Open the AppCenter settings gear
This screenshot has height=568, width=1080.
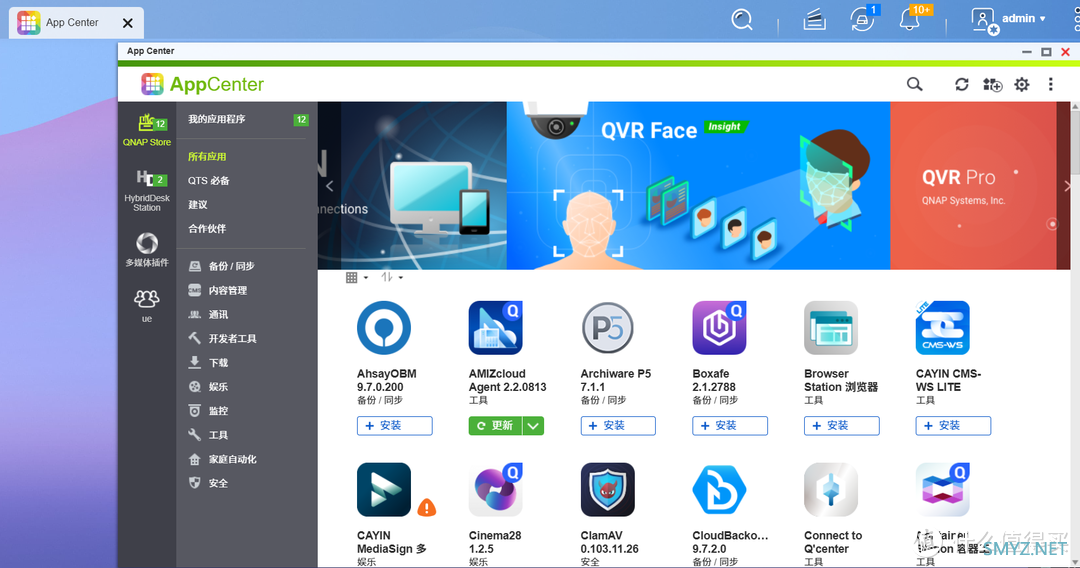point(1021,84)
